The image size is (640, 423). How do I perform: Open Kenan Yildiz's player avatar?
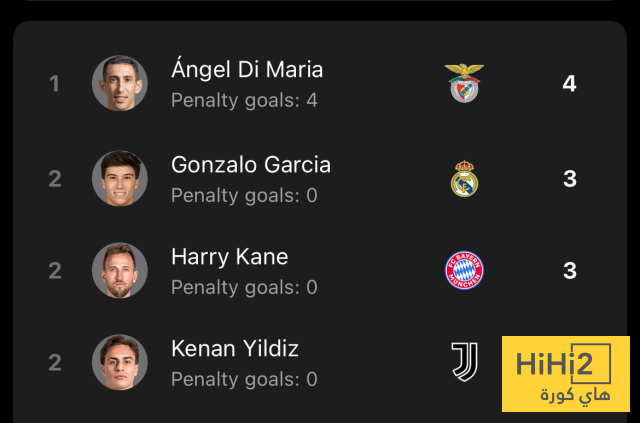(120, 362)
